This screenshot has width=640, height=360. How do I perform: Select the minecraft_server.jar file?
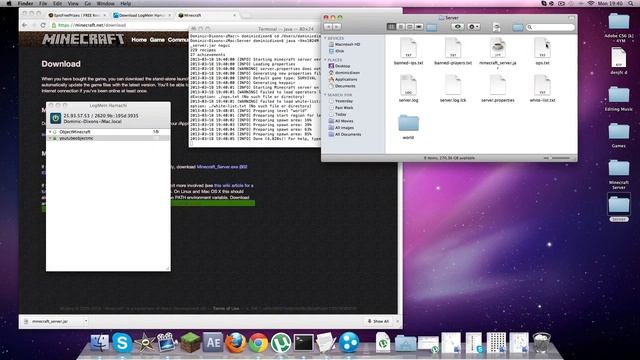[x=498, y=52]
